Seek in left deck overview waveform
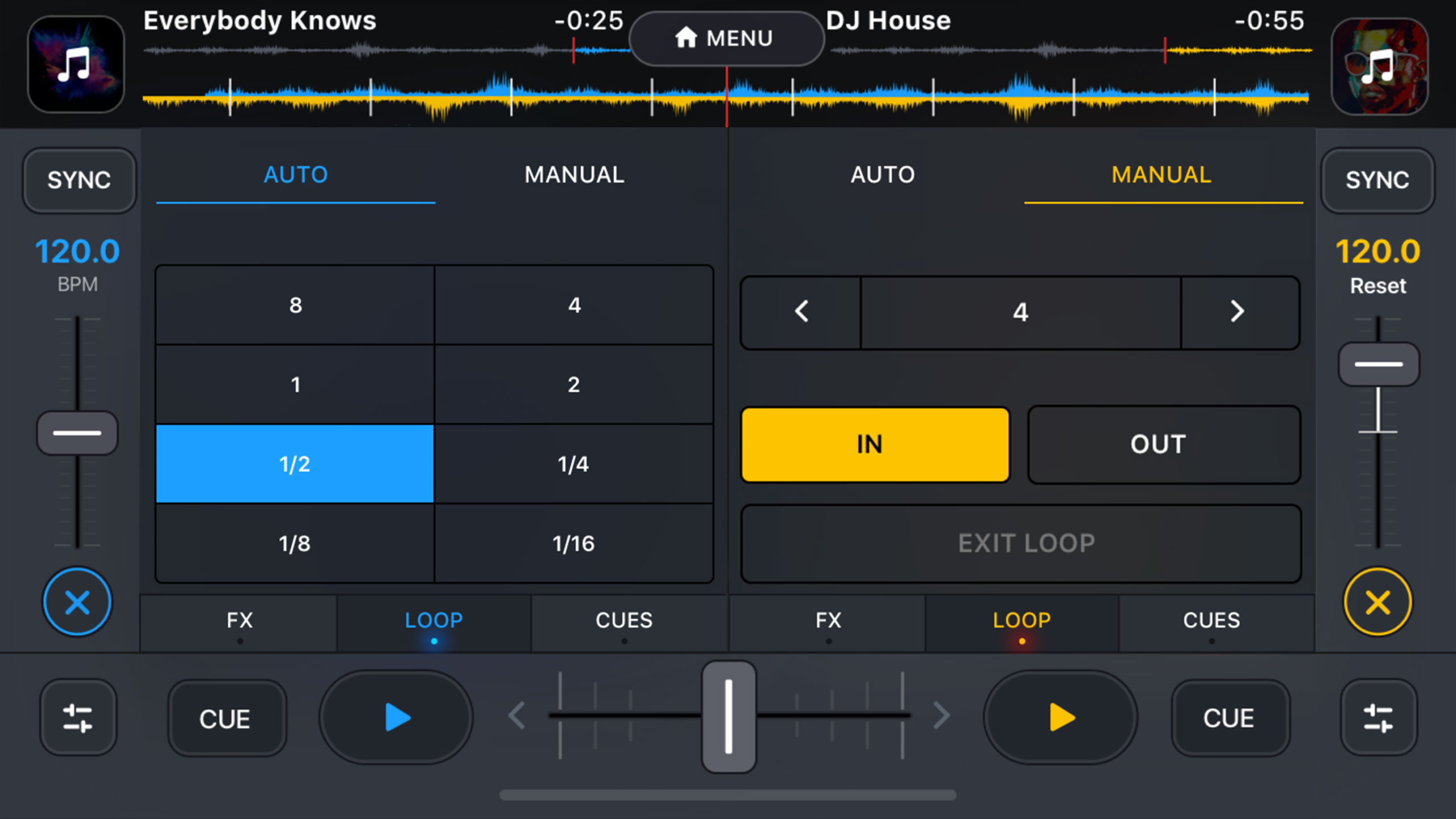This screenshot has height=819, width=1456. point(387,51)
